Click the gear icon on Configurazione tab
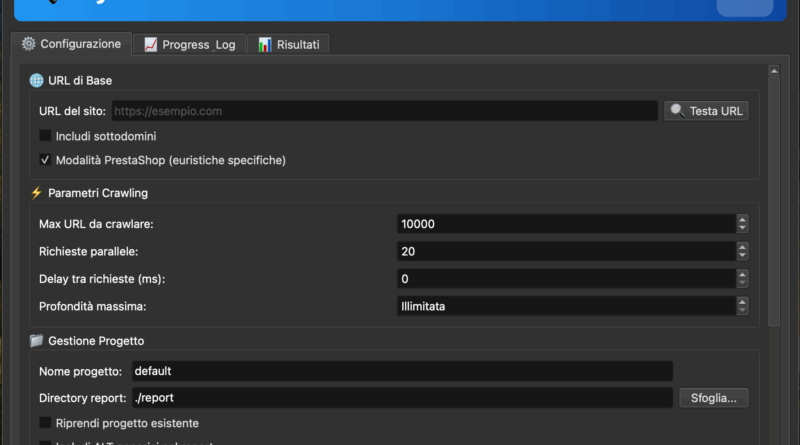Viewport: 800px width, 445px height. click(x=28, y=44)
